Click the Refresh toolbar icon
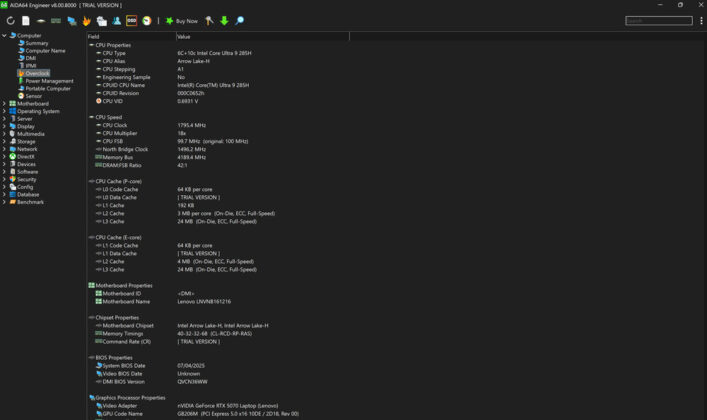The image size is (707, 420). pyautogui.click(x=10, y=21)
